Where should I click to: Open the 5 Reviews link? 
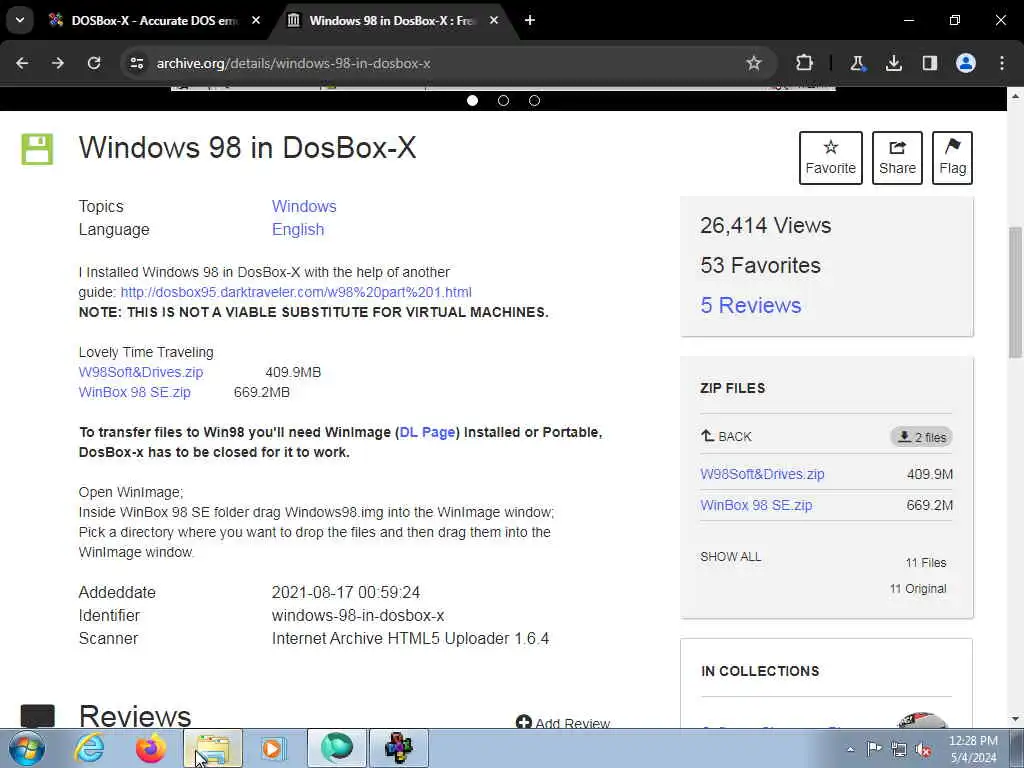pos(750,306)
